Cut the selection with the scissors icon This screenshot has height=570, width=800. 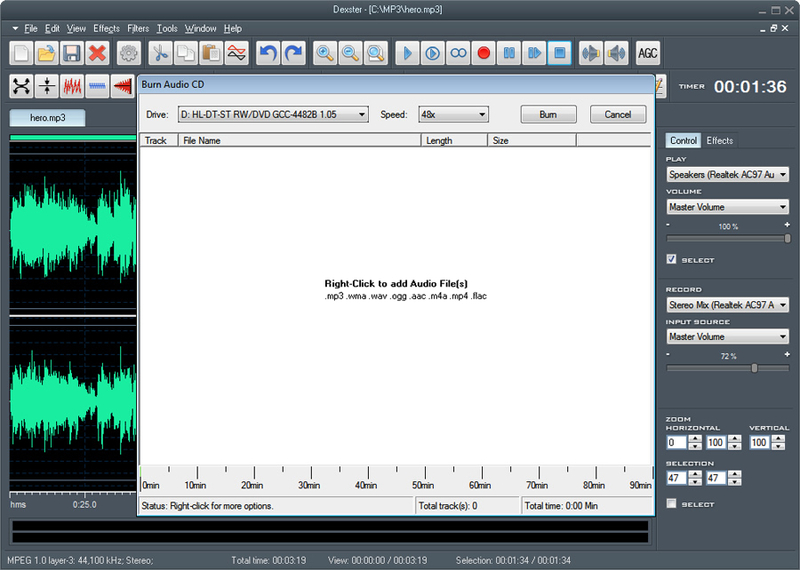160,53
